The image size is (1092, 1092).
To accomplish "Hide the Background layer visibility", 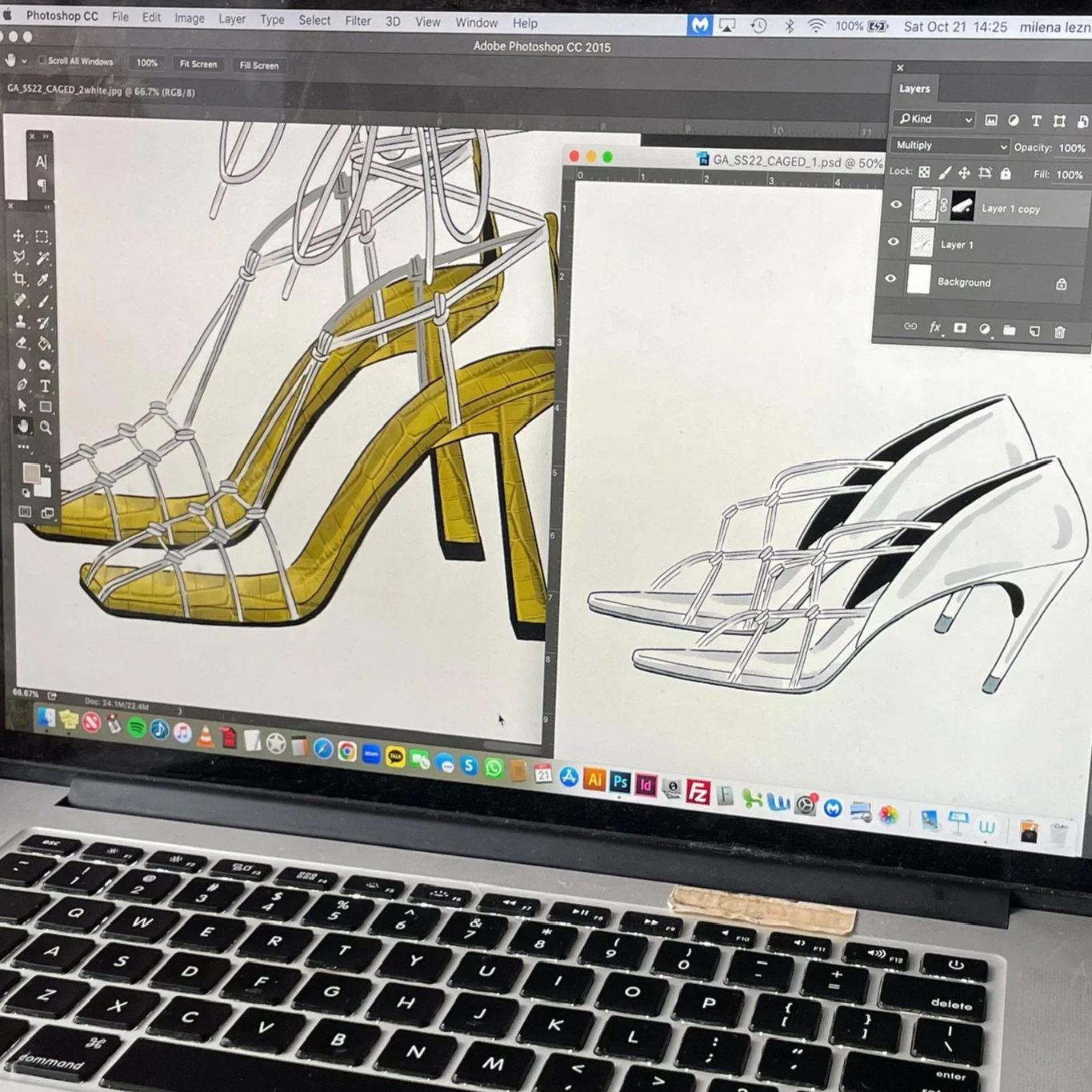I will click(891, 279).
